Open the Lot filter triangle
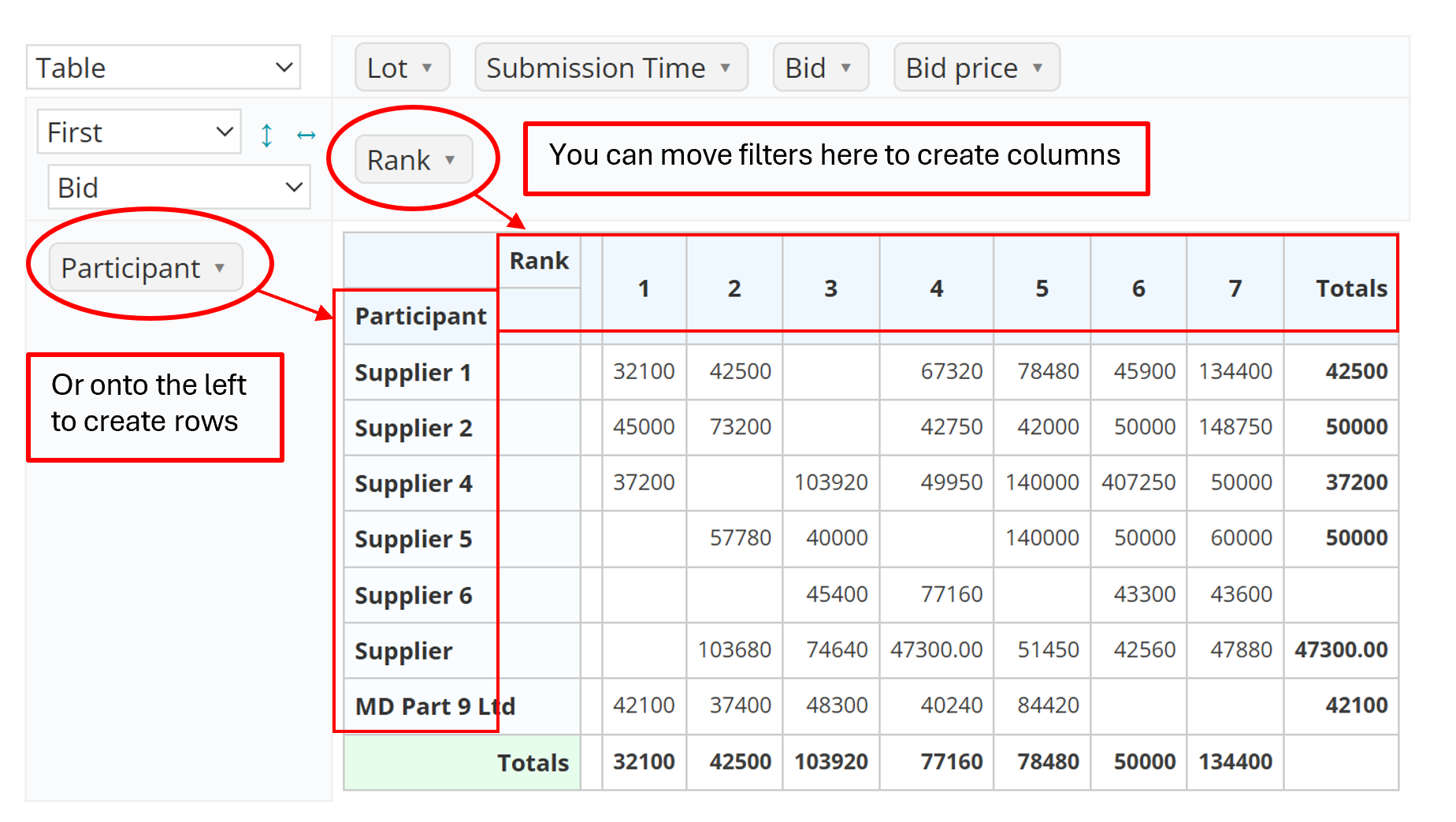 point(427,68)
